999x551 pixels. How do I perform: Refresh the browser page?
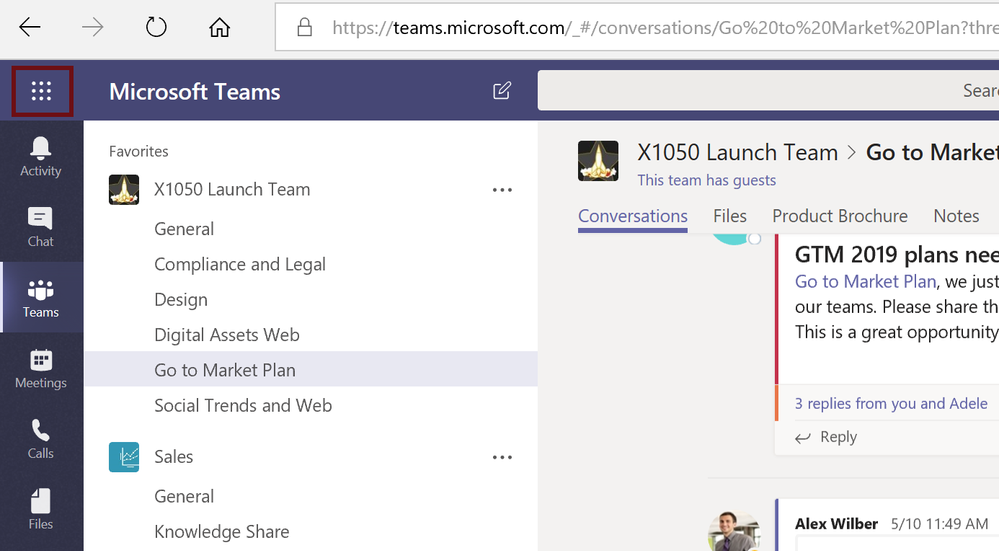[x=156, y=27]
